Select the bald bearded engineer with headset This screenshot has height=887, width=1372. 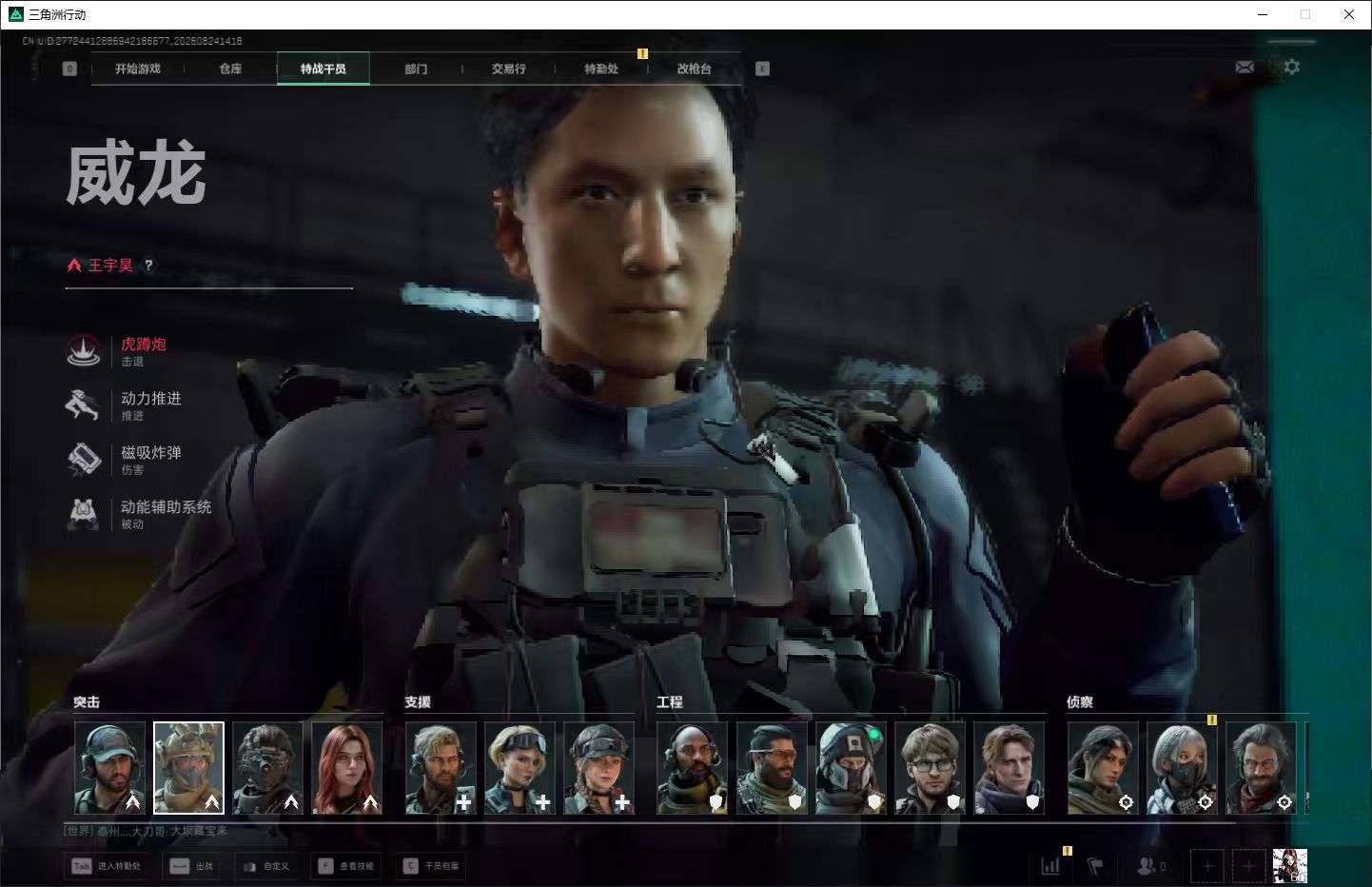point(693,768)
